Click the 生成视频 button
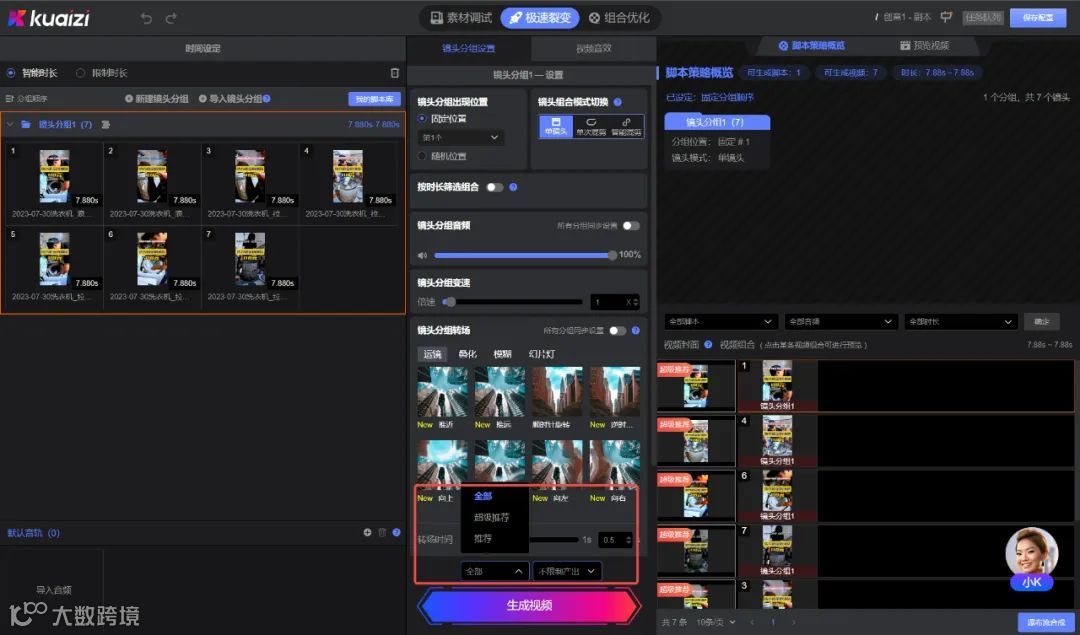Viewport: 1080px width, 635px height. coord(530,605)
